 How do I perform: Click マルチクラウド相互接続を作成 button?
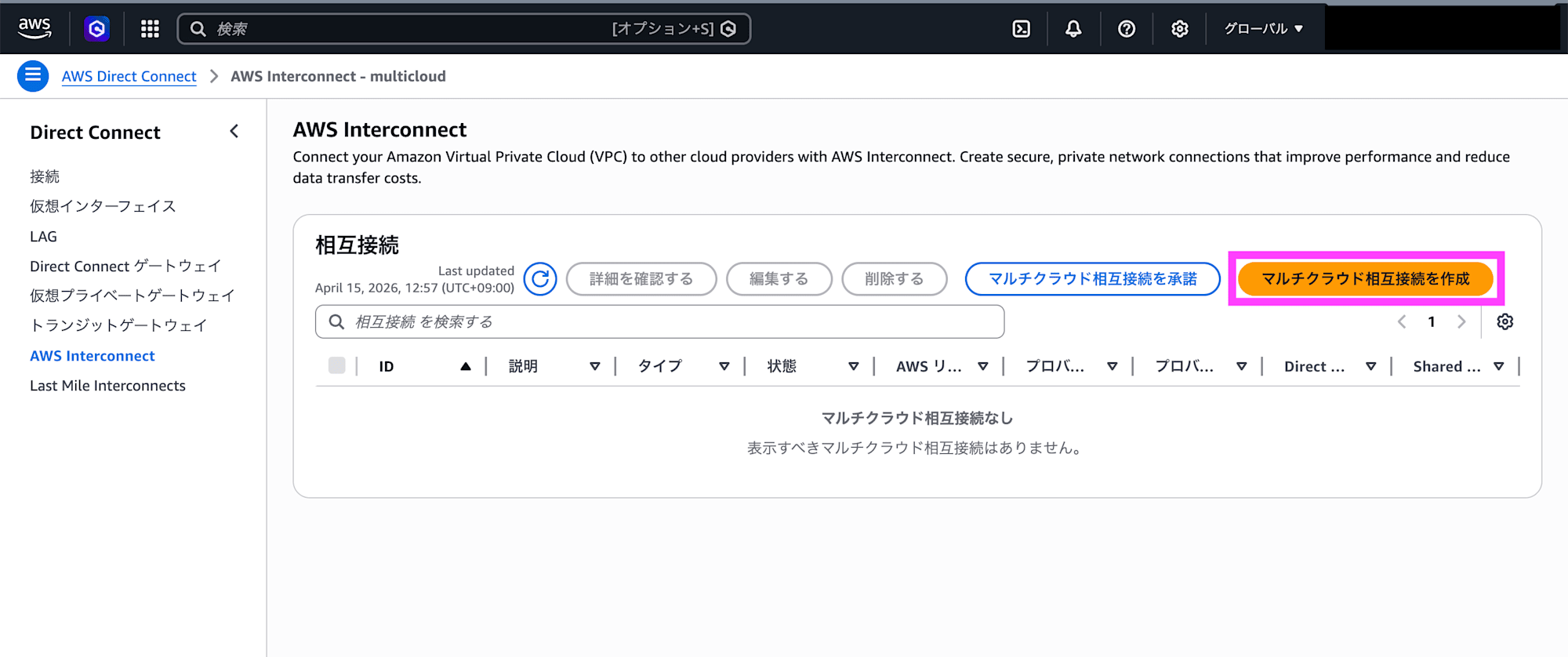click(1365, 279)
